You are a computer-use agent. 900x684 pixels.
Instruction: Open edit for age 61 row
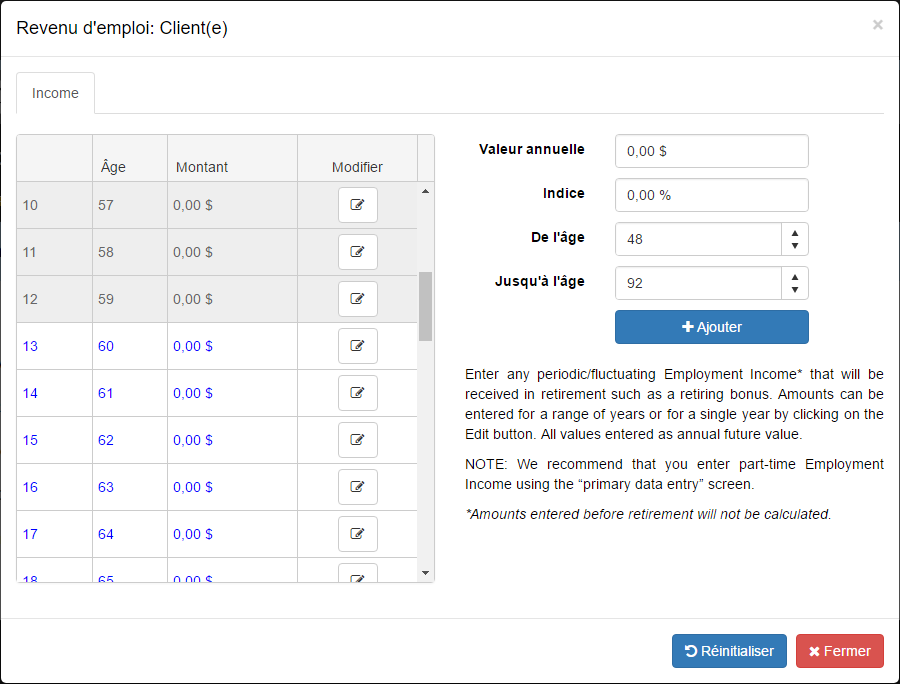357,393
